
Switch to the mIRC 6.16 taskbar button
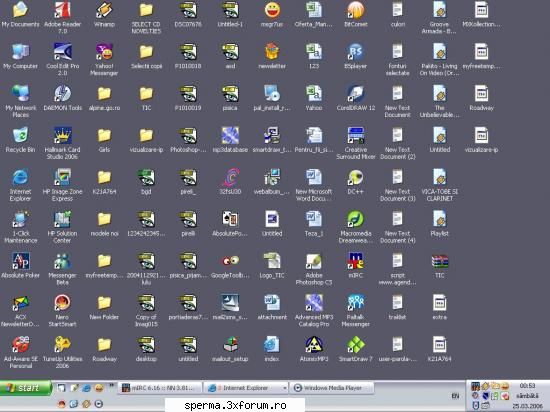pyautogui.click(x=160, y=388)
